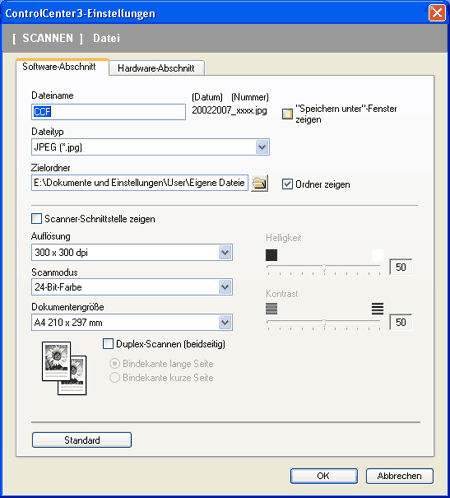Click the low contrast lines icon
Image resolution: width=450 pixels, height=498 pixels.
tap(271, 309)
